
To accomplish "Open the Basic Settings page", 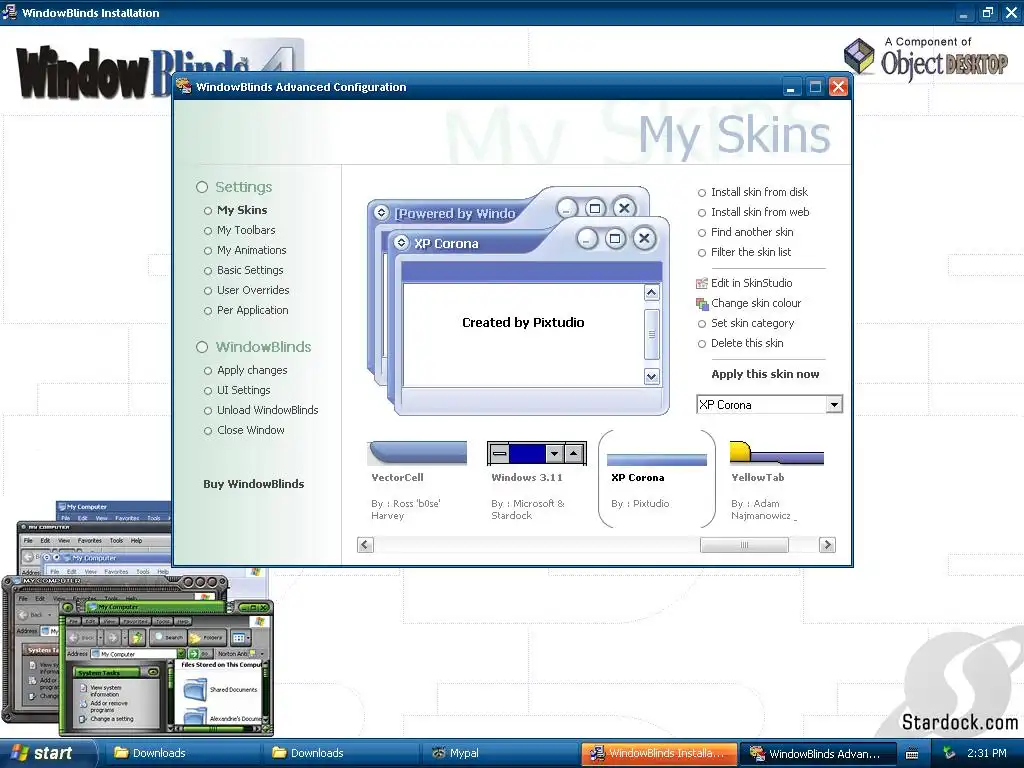I will (x=244, y=270).
